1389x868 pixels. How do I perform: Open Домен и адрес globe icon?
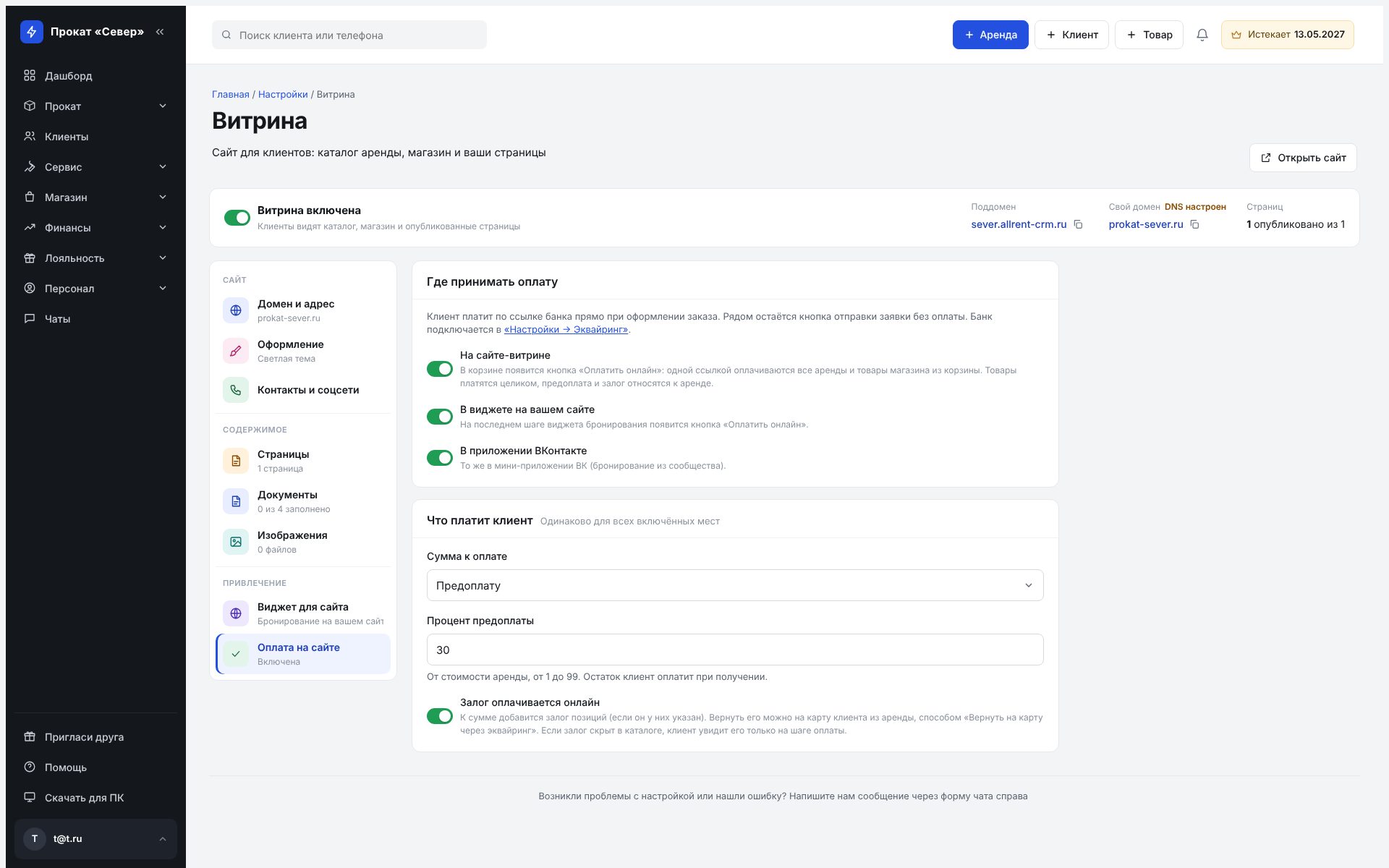(236, 310)
